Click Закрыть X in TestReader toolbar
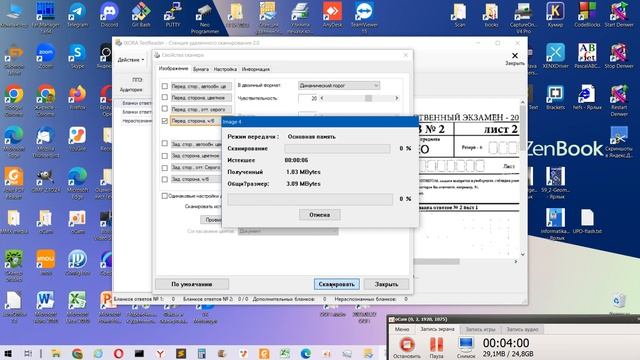 pos(515,58)
